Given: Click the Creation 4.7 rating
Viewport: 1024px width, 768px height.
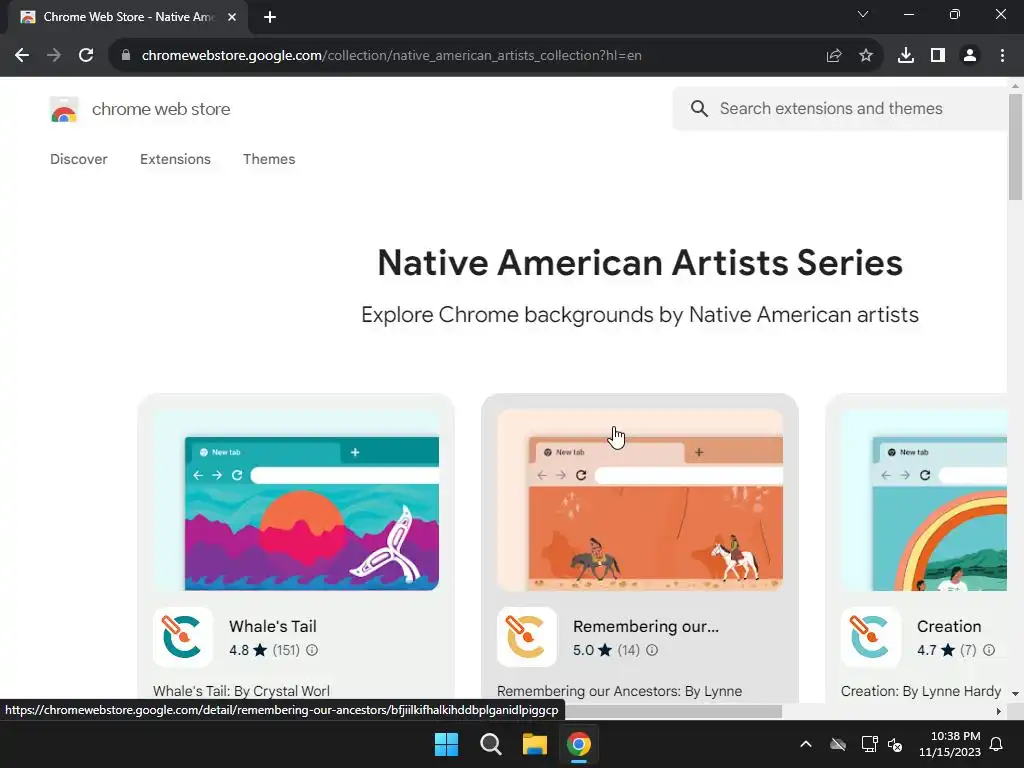Looking at the screenshot, I should (936, 650).
